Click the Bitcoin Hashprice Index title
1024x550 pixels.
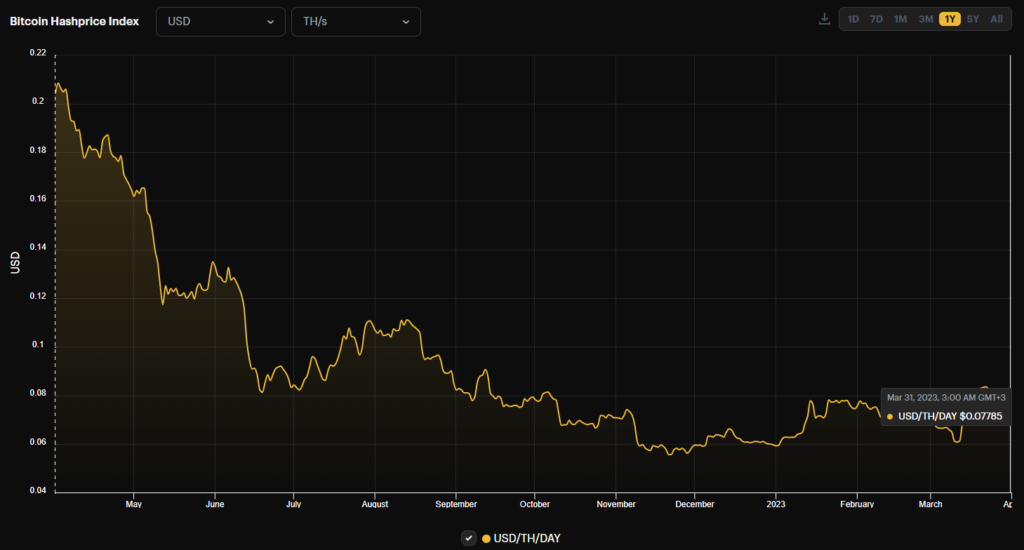point(74,22)
